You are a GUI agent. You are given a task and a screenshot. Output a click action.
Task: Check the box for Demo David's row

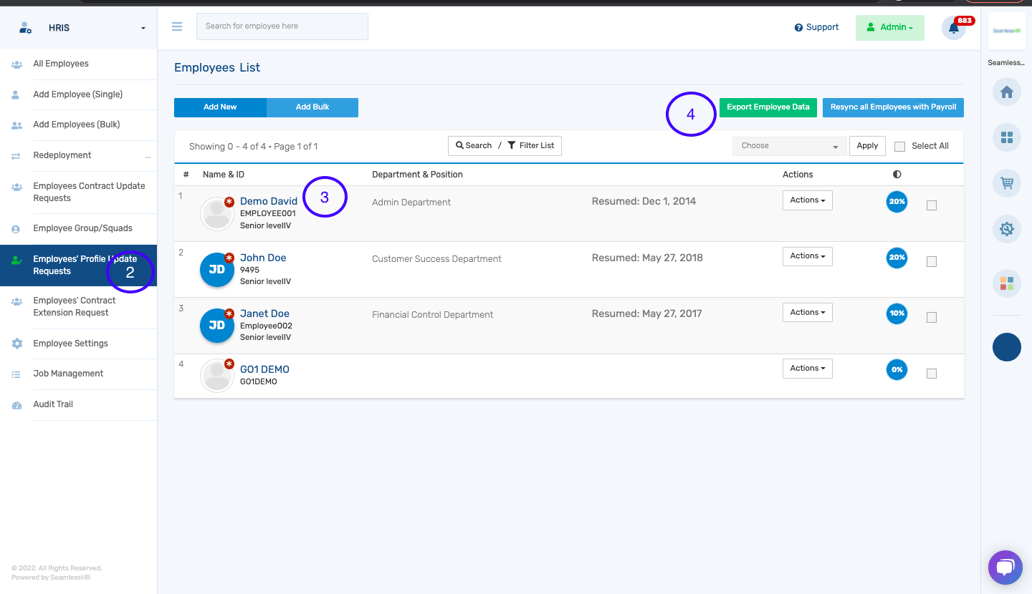pyautogui.click(x=931, y=205)
